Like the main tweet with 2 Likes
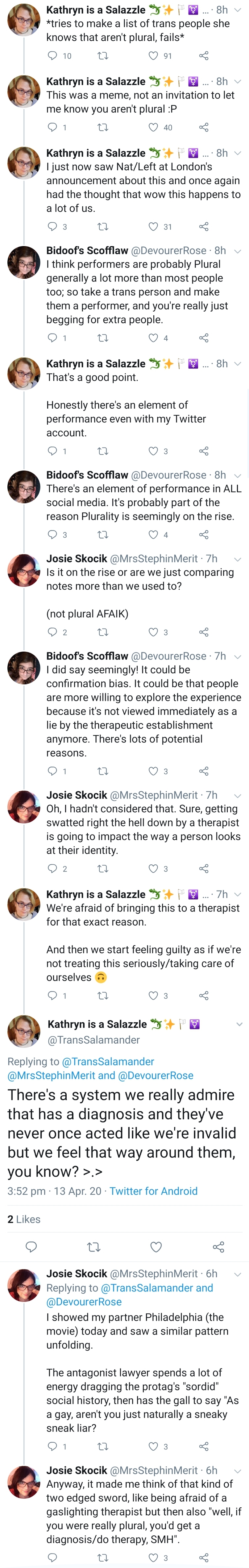This screenshot has width=249, height=1568. [156, 1247]
